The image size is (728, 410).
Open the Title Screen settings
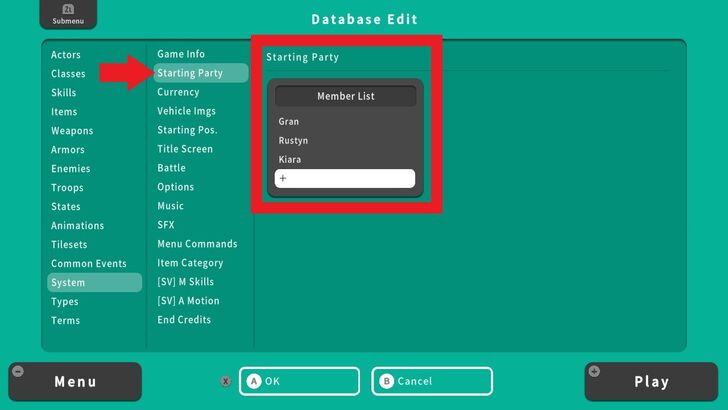185,149
